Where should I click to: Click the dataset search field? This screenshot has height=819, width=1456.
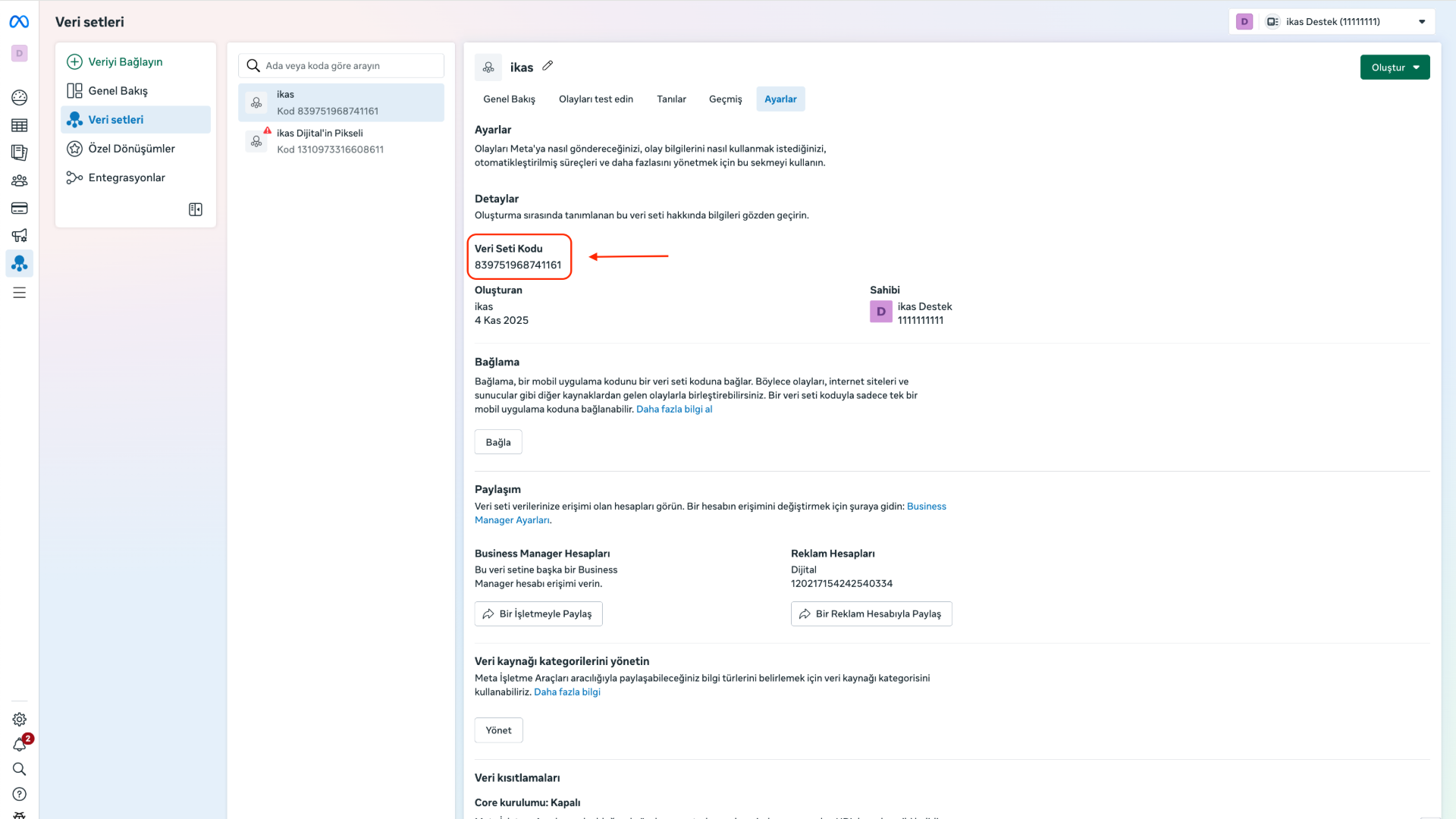[341, 66]
